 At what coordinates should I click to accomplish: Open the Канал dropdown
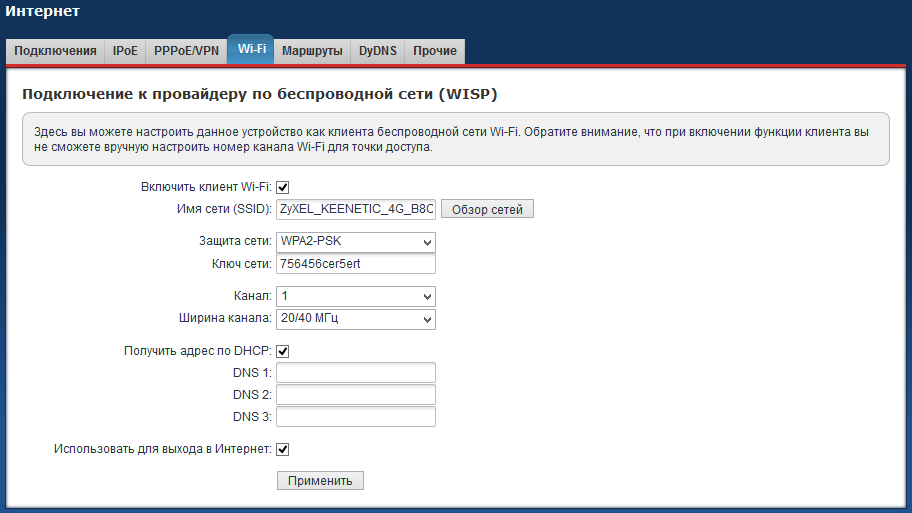point(355,297)
